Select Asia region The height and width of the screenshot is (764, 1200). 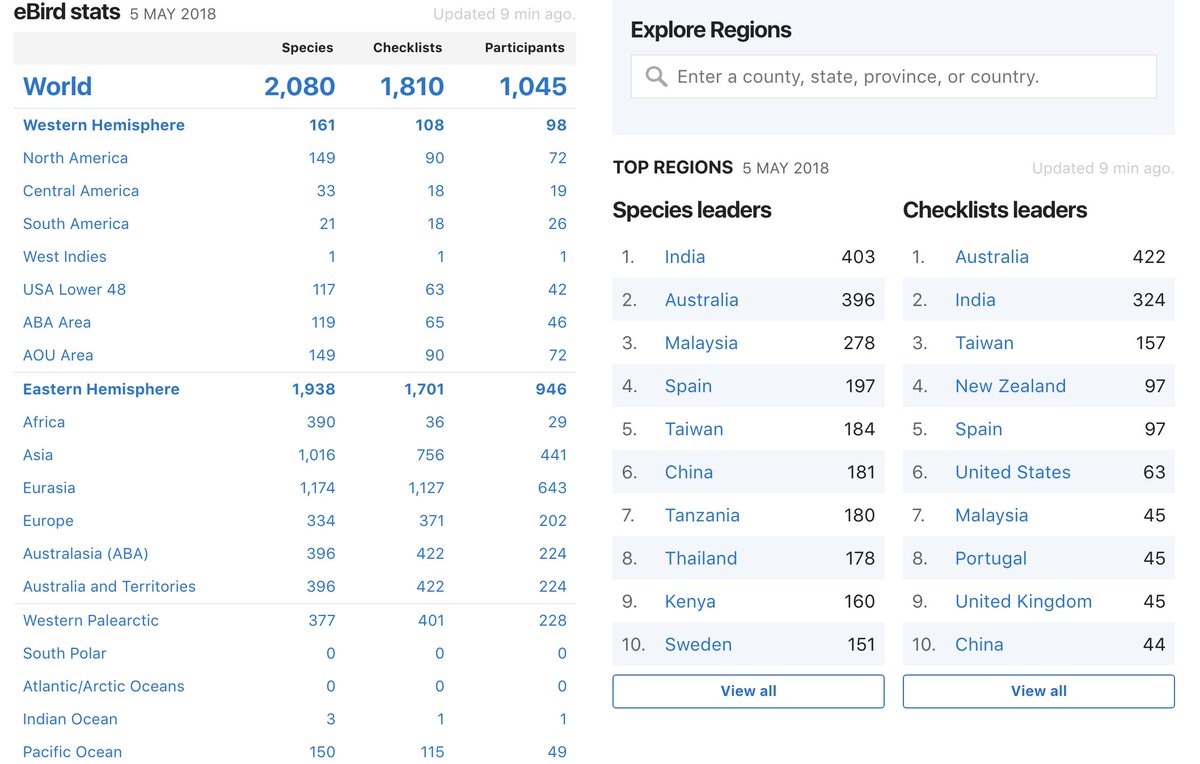pyautogui.click(x=38, y=455)
